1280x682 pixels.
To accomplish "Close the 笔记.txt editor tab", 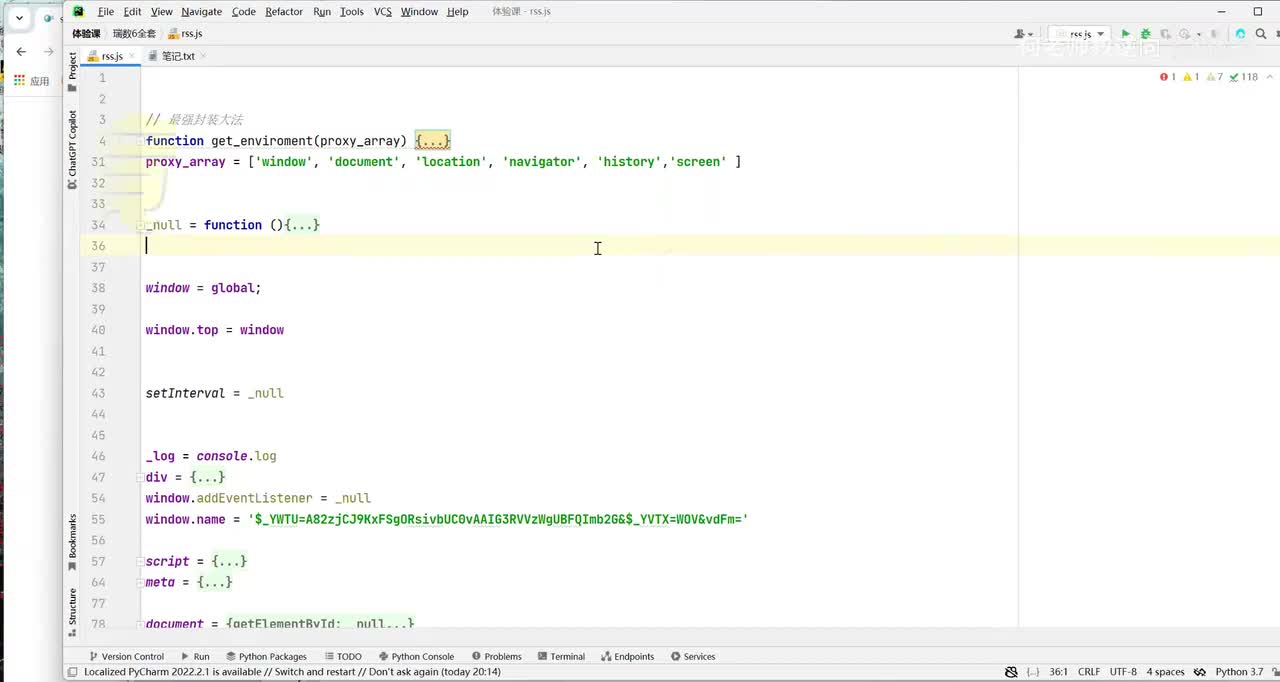I will click(x=203, y=56).
